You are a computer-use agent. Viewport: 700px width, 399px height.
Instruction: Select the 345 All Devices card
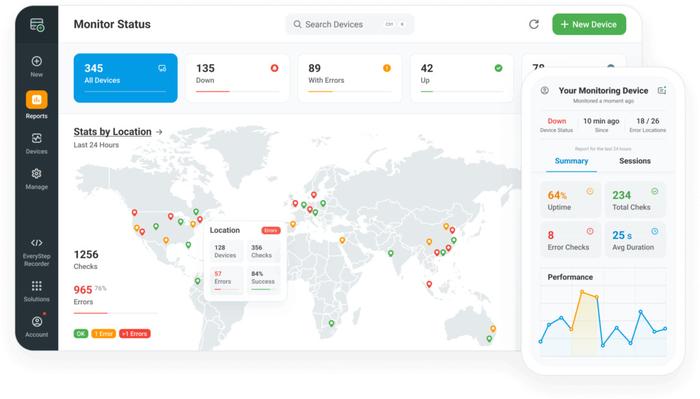point(125,78)
